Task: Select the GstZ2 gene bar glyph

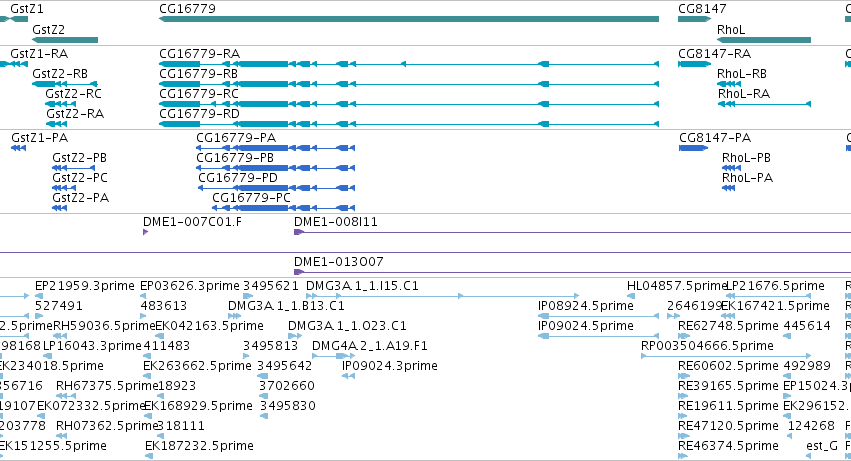Action: pos(65,40)
